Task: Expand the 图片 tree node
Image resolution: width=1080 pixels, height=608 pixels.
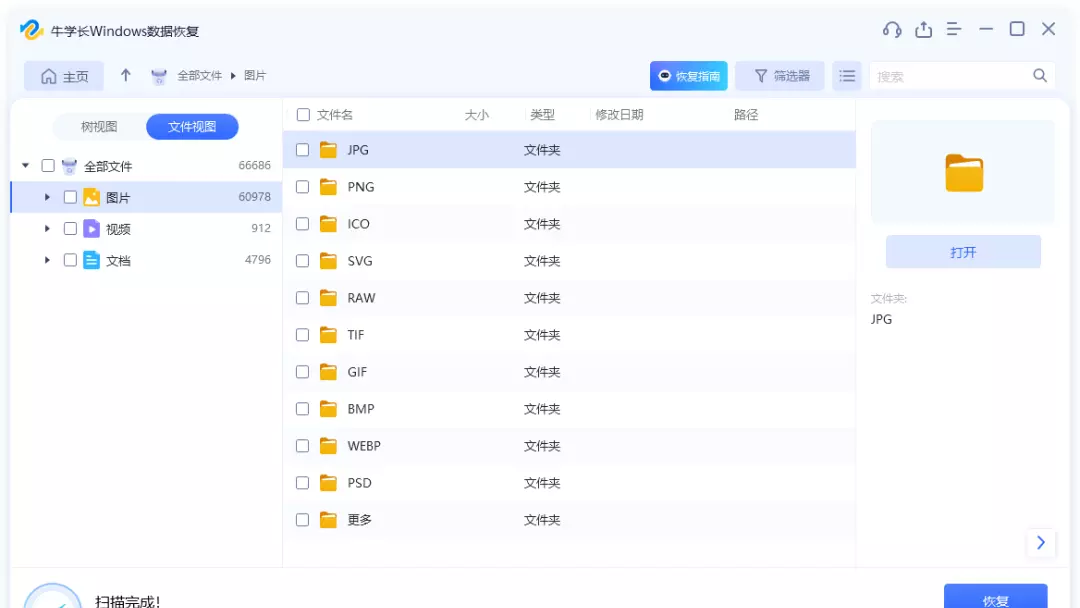Action: [47, 197]
